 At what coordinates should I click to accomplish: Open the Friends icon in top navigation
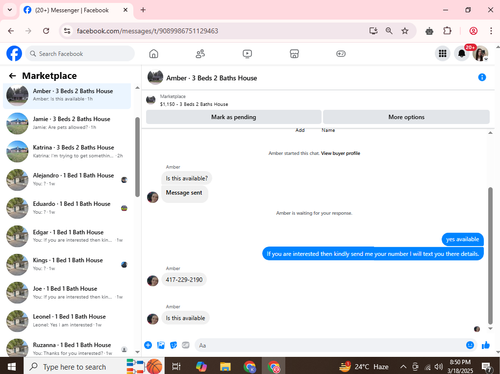[x=200, y=53]
